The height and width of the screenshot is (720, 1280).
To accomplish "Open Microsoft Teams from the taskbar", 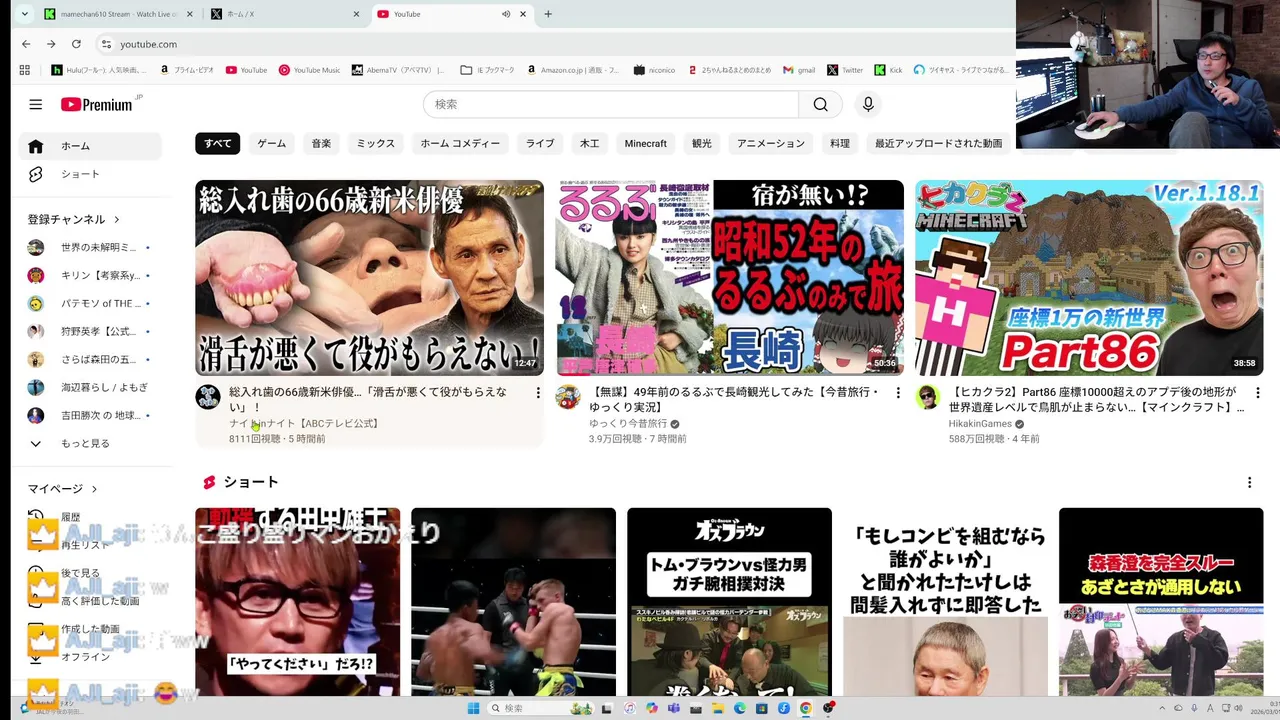I will [x=673, y=708].
